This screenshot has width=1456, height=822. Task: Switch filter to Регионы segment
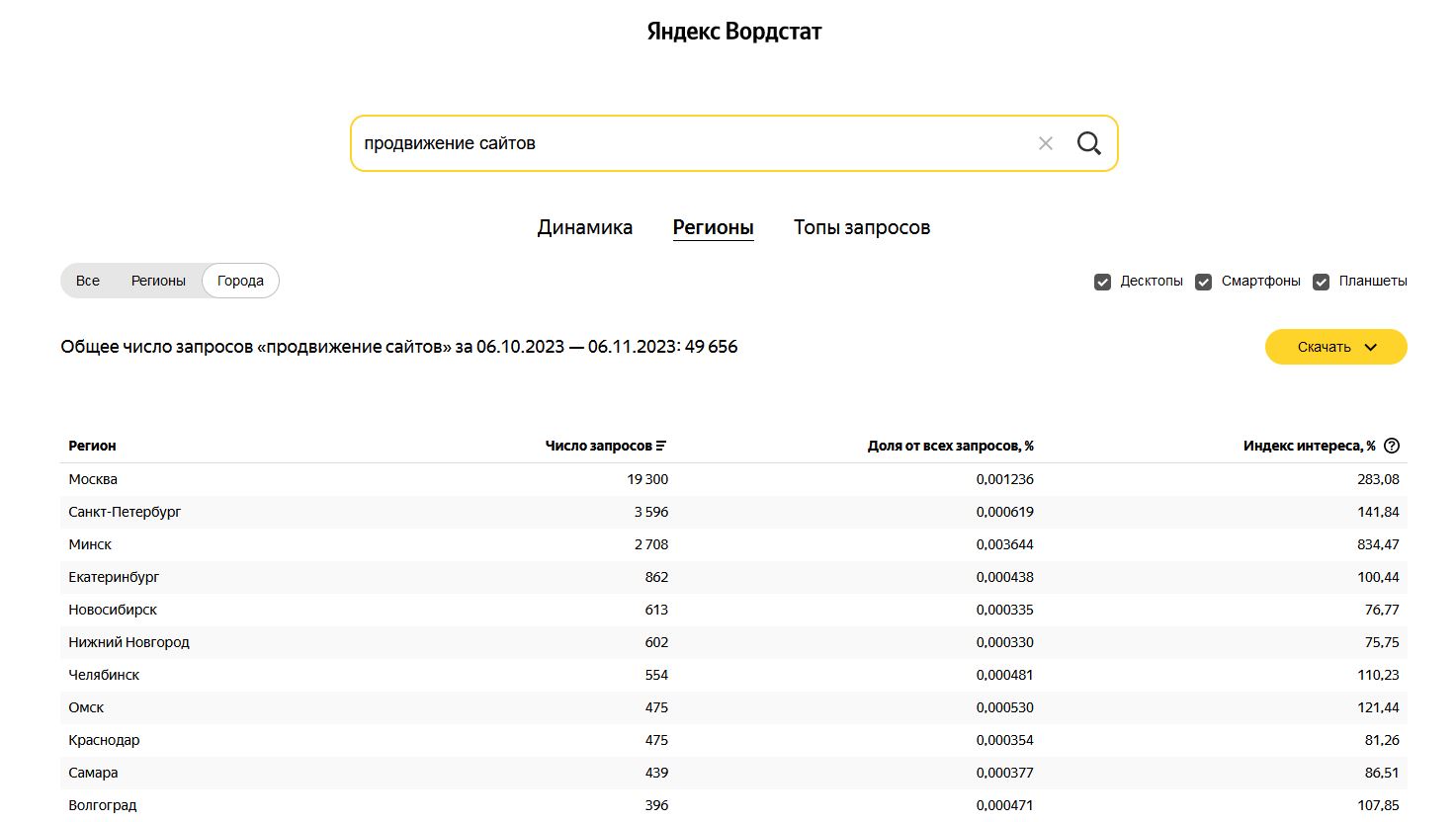(x=158, y=281)
